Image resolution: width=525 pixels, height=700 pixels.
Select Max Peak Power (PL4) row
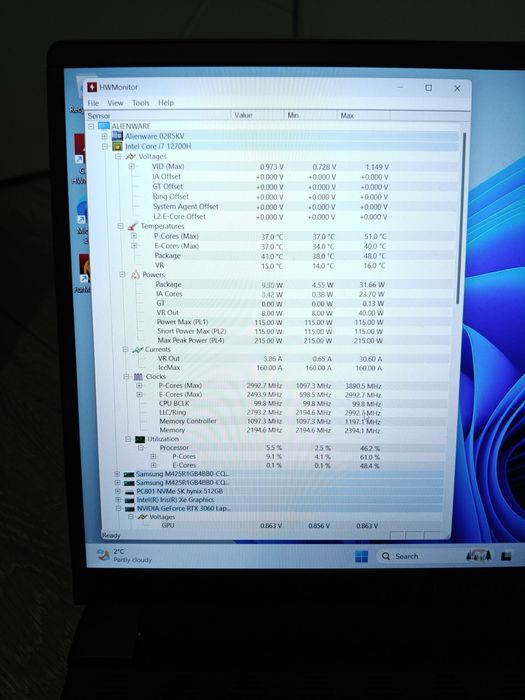(271, 340)
